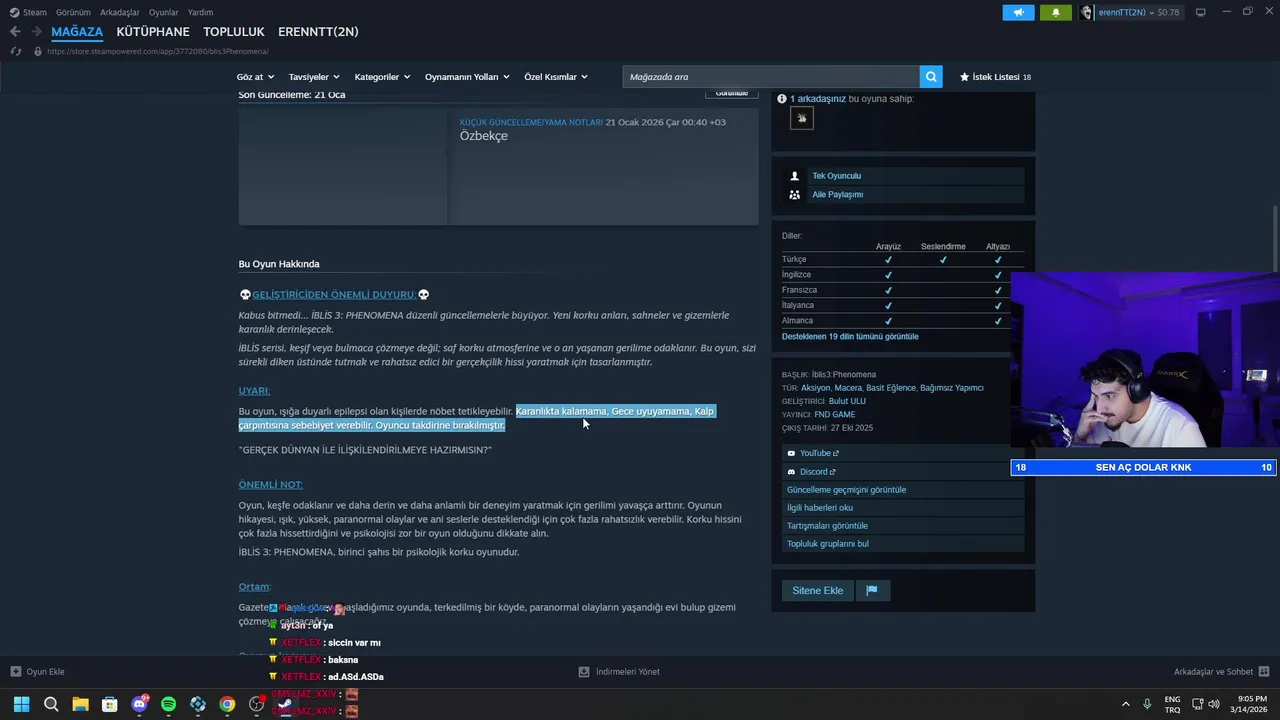Go forward with the right arrow
This screenshot has height=720, width=1280.
36,32
